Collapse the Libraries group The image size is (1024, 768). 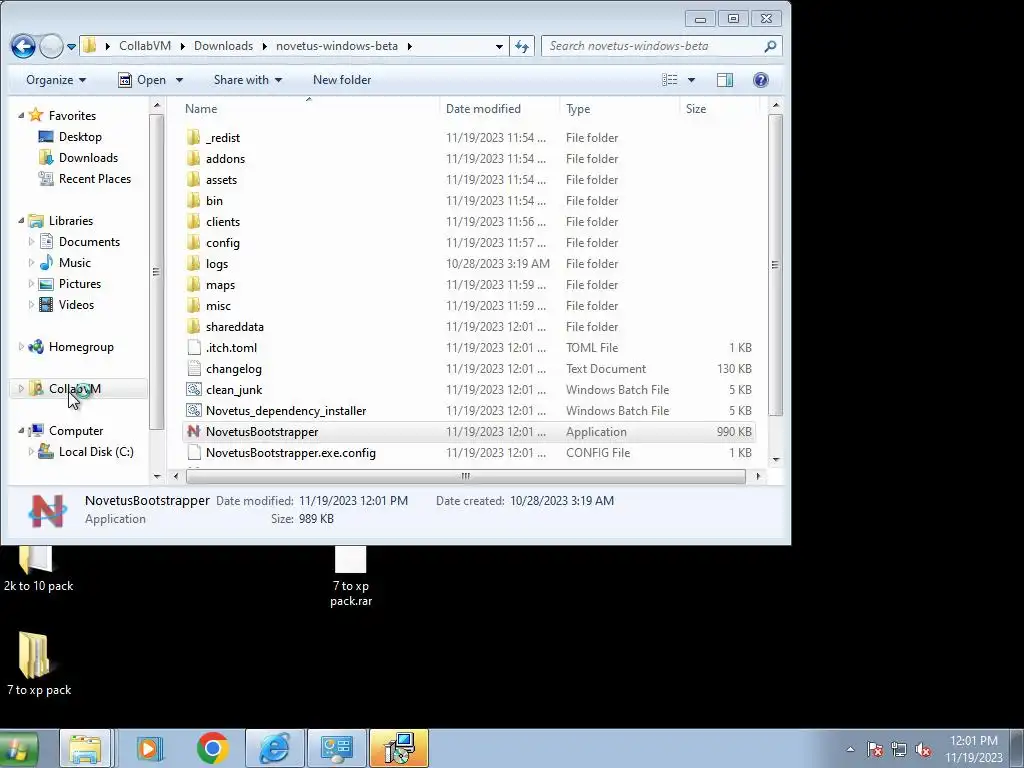coord(21,221)
